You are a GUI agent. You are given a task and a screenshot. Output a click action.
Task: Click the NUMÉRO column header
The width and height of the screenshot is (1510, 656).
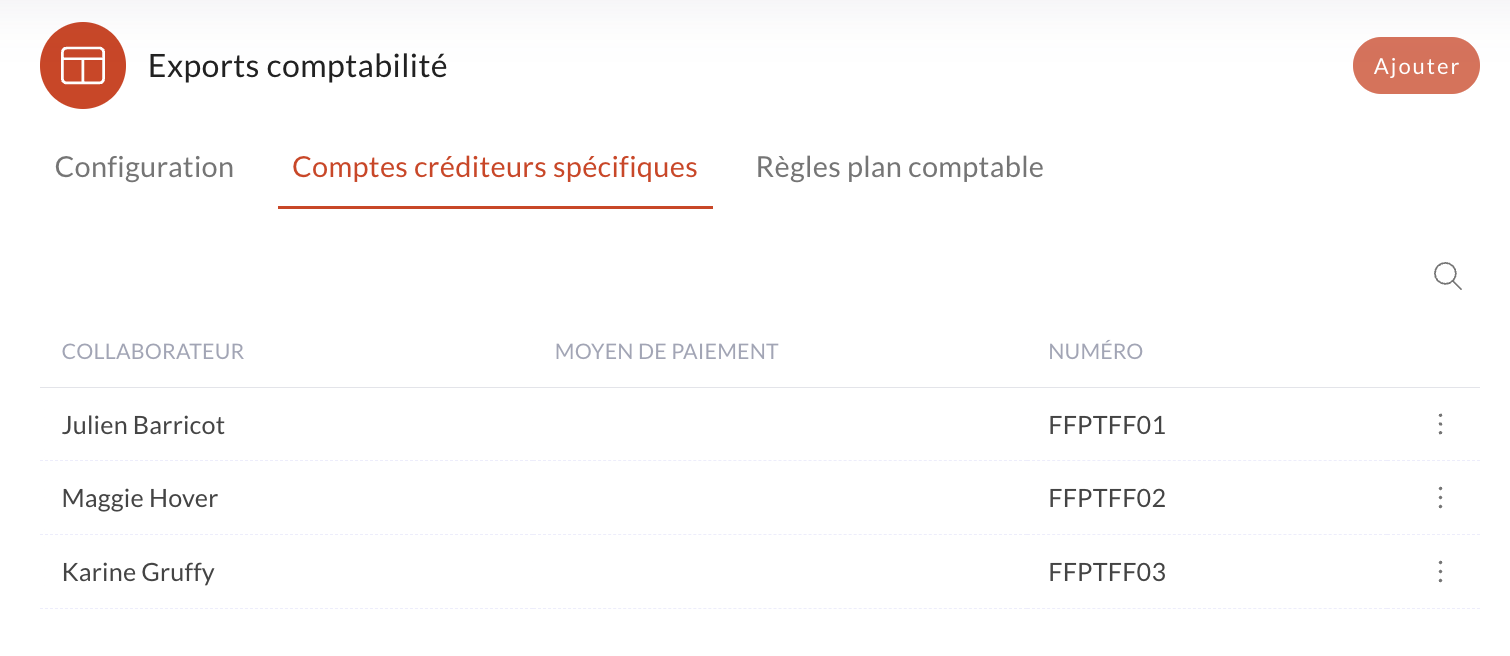(x=1096, y=352)
